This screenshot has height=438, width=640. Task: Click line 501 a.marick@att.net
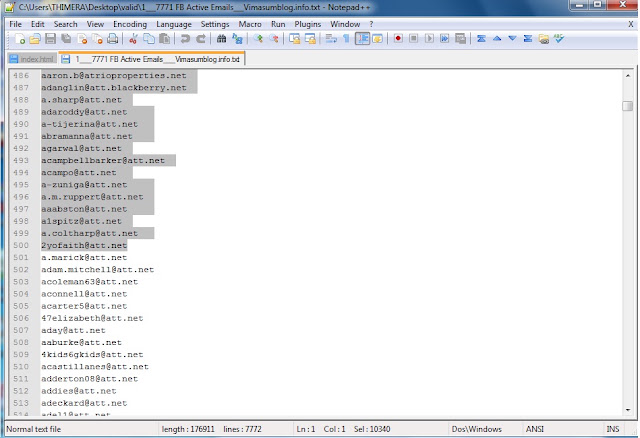tap(84, 258)
